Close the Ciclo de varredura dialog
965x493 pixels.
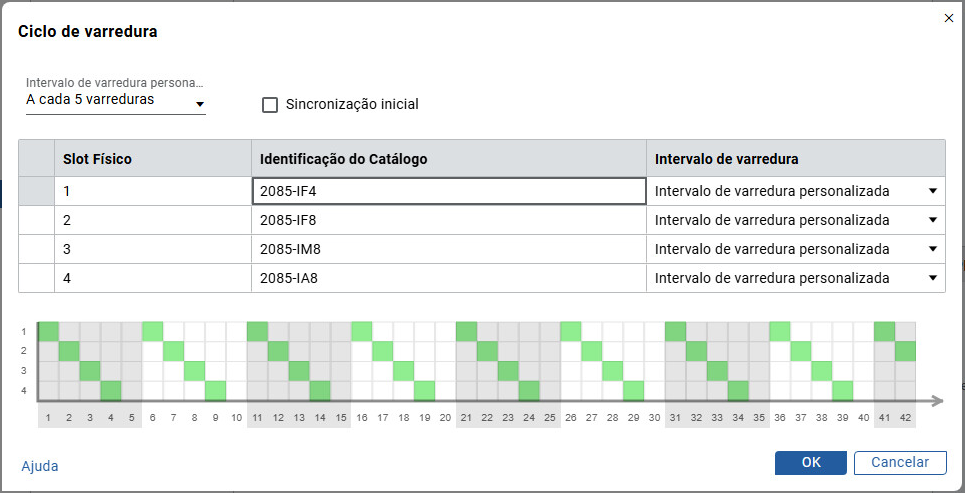[948, 17]
